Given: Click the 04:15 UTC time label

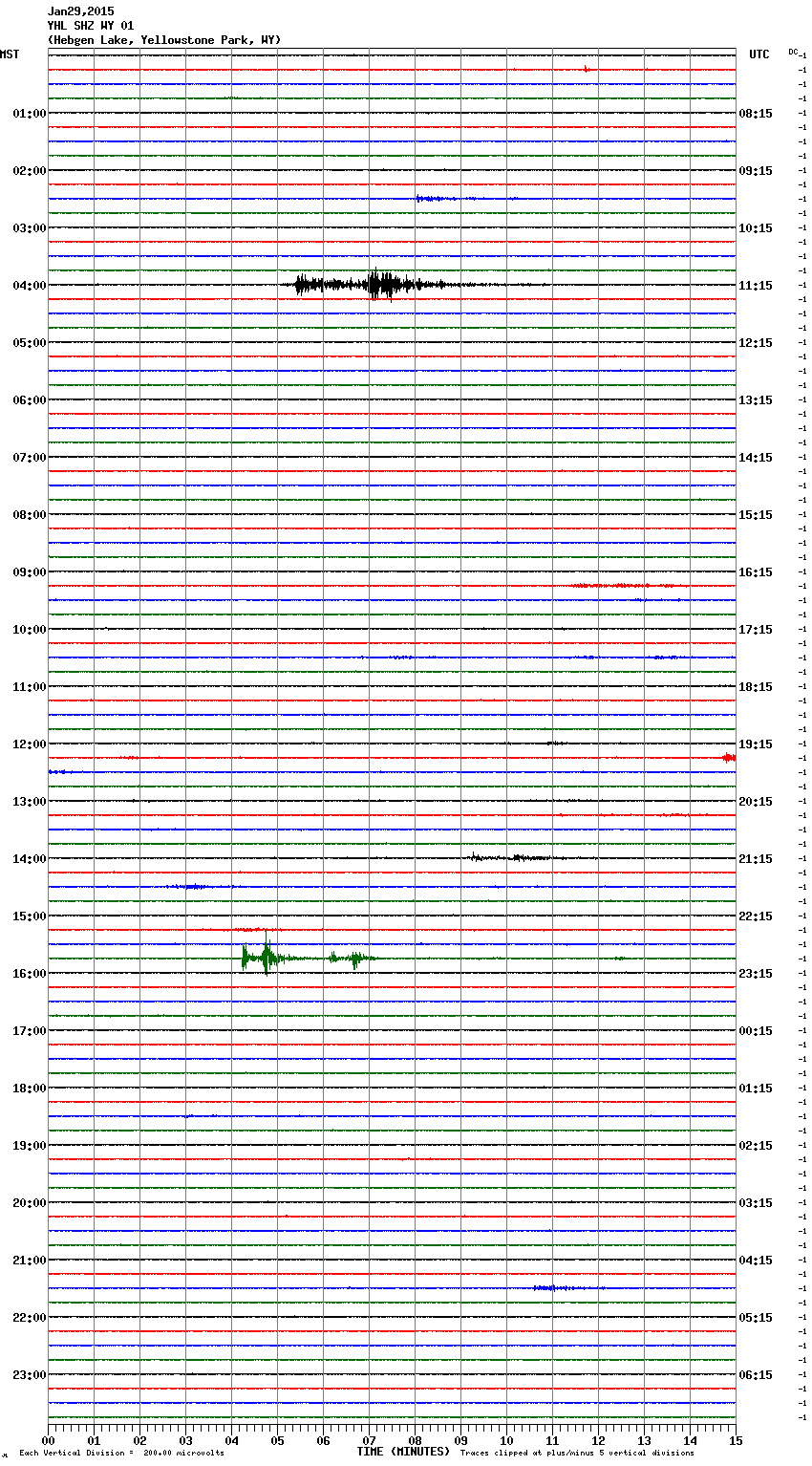Looking at the screenshot, I should tap(756, 1261).
